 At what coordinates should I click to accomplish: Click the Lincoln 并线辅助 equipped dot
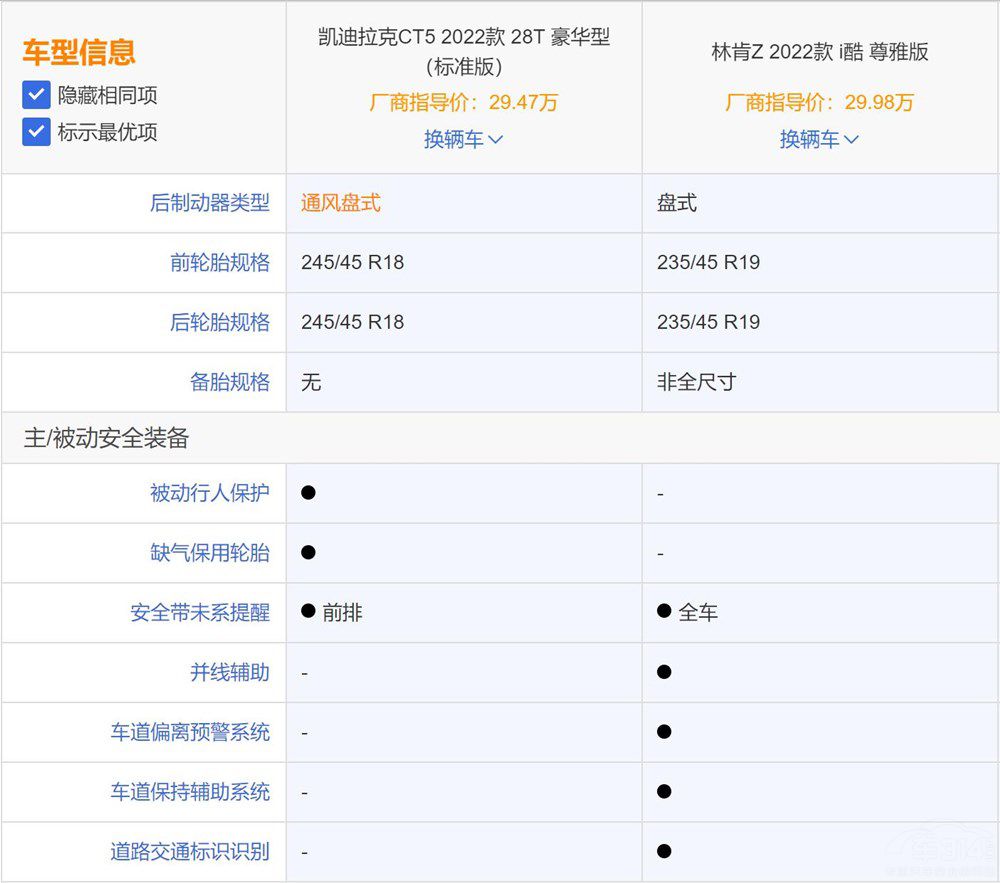[x=664, y=671]
